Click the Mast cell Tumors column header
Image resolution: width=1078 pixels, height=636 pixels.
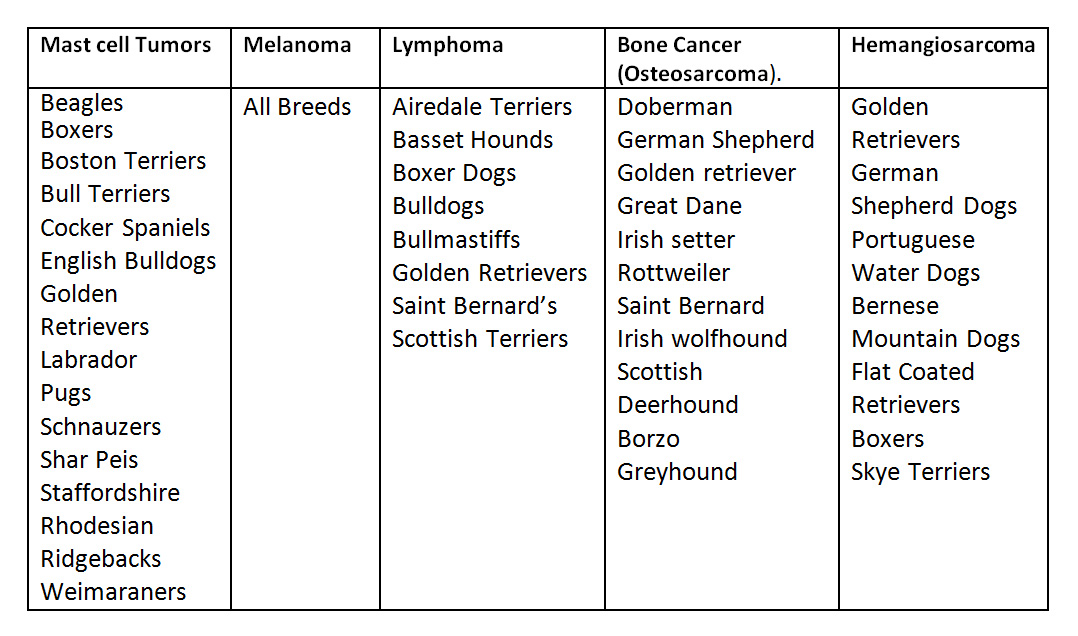tap(126, 45)
